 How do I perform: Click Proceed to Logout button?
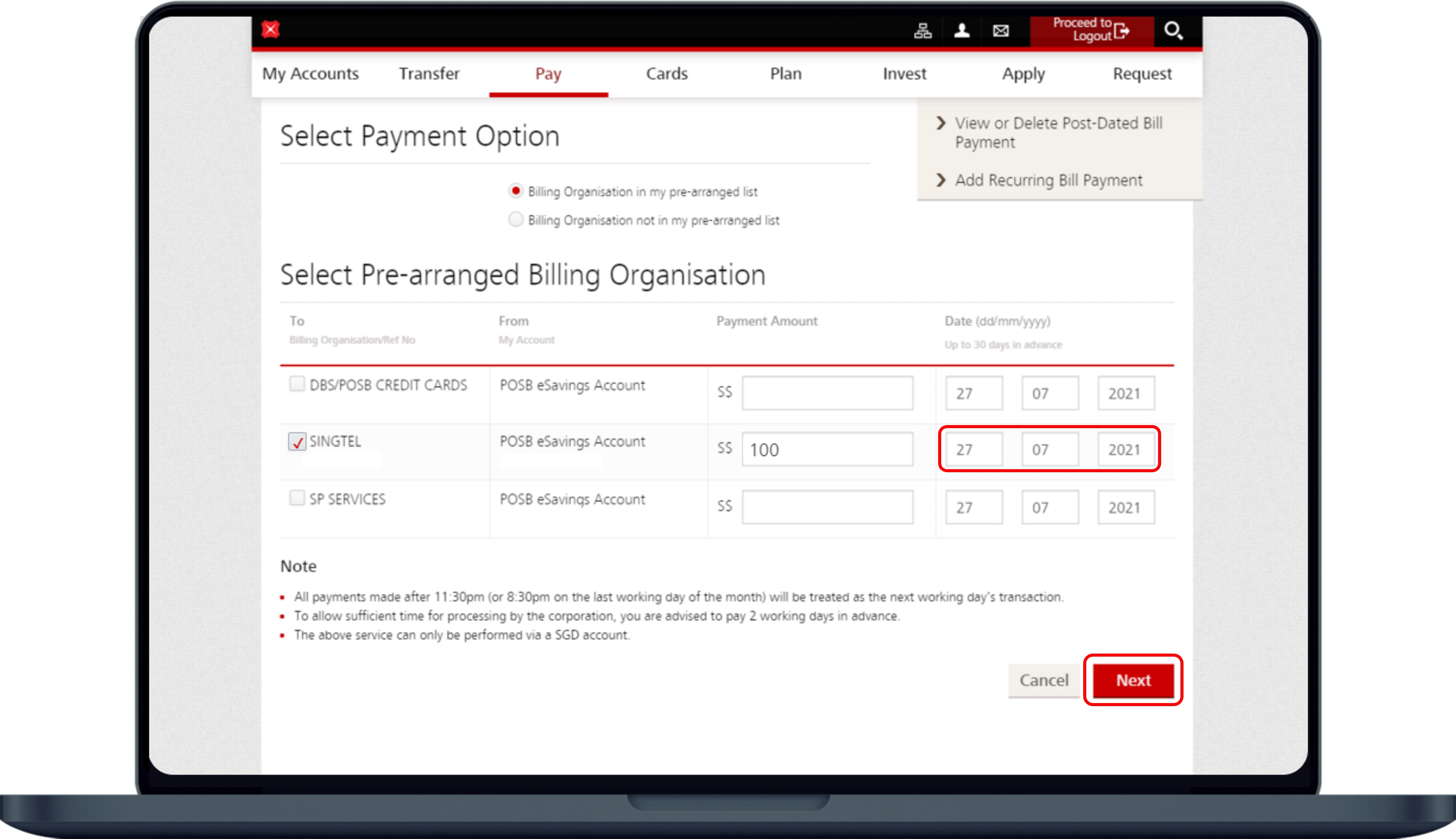point(1091,30)
